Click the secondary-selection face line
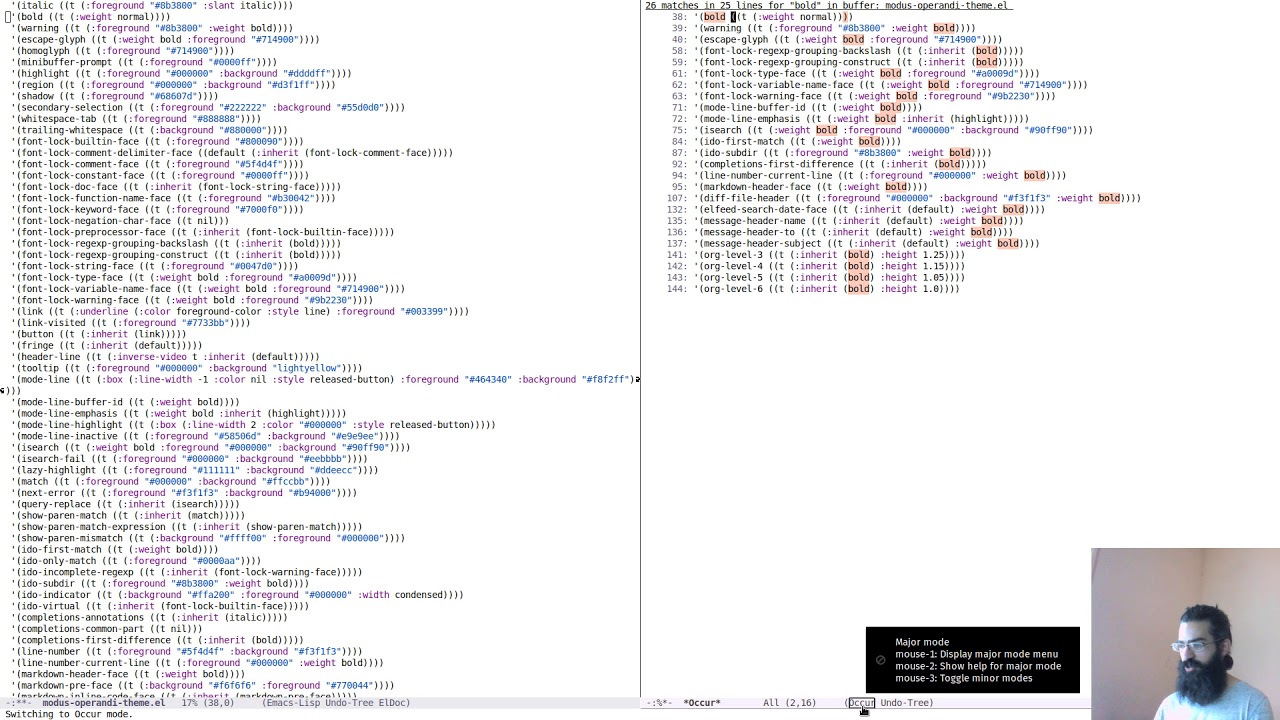Viewport: 1280px width, 720px height. coord(208,107)
